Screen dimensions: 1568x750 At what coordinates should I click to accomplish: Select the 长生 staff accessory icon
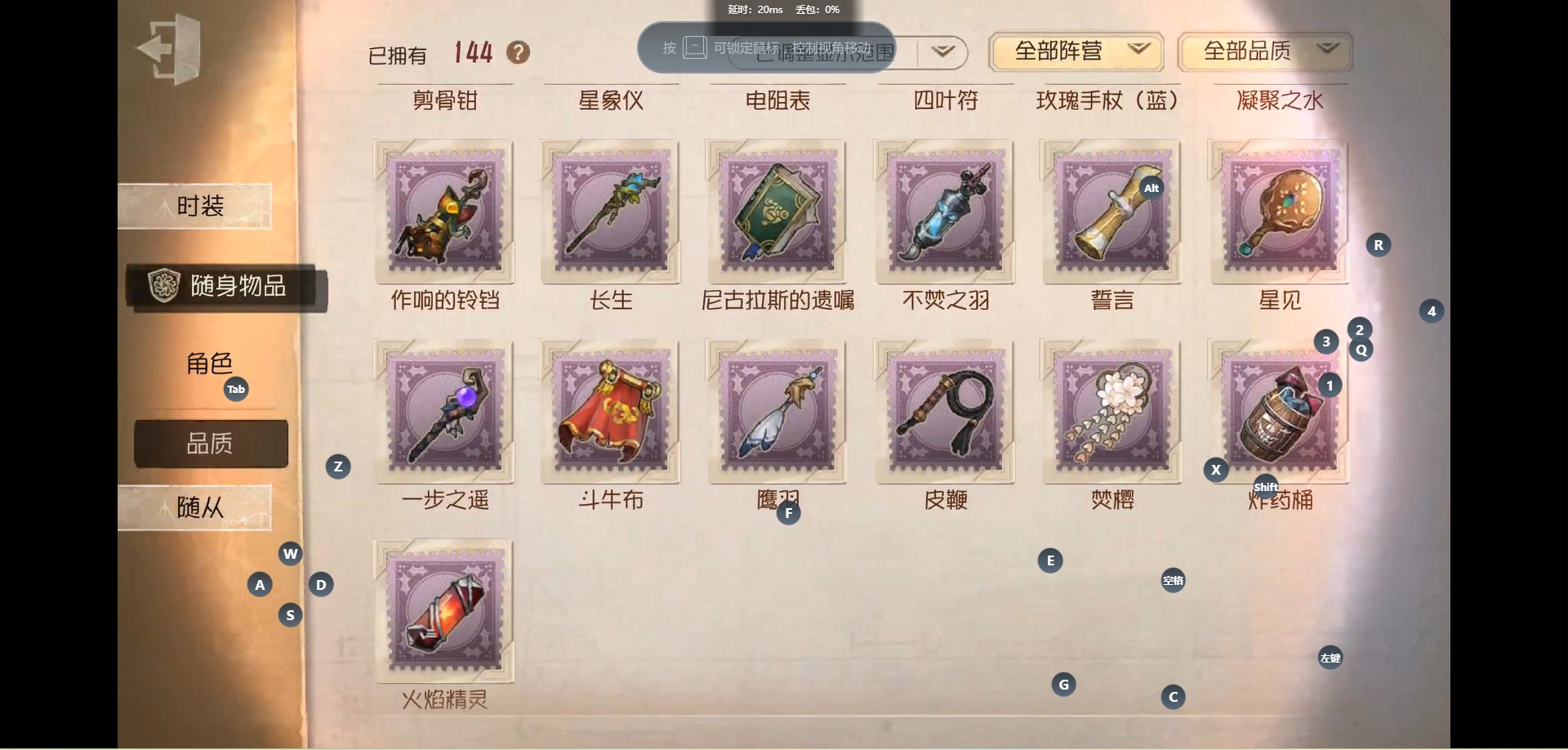coord(610,211)
